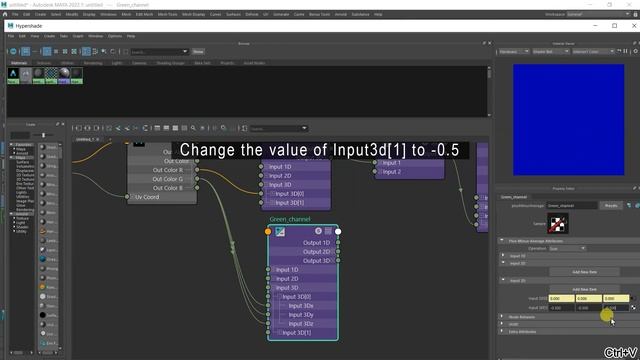This screenshot has width=640, height=360.
Task: Click the round blue icon in Browser toolbar
Action: [13, 51]
